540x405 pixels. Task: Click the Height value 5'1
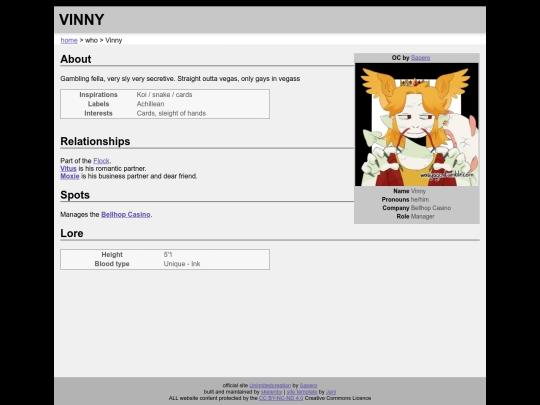[168, 255]
